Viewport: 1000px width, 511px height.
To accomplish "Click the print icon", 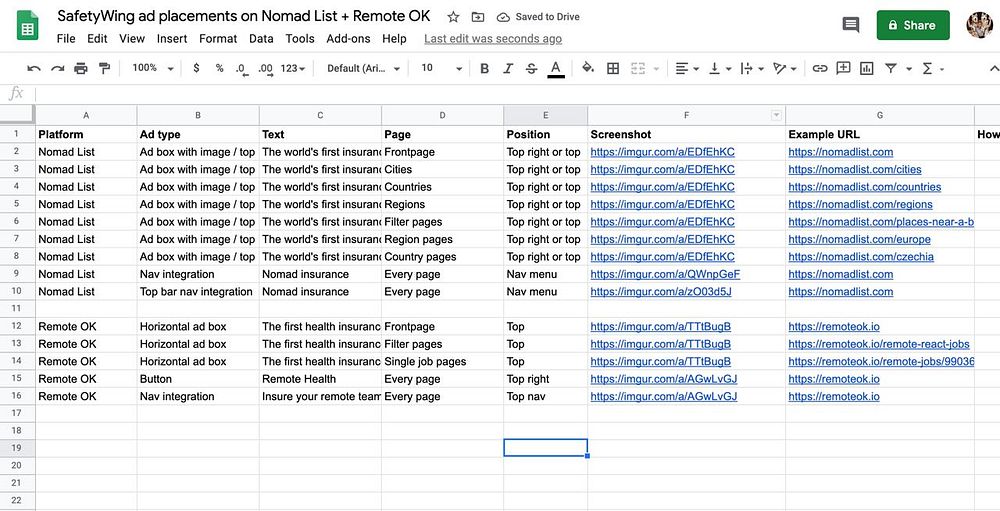I will 80,68.
